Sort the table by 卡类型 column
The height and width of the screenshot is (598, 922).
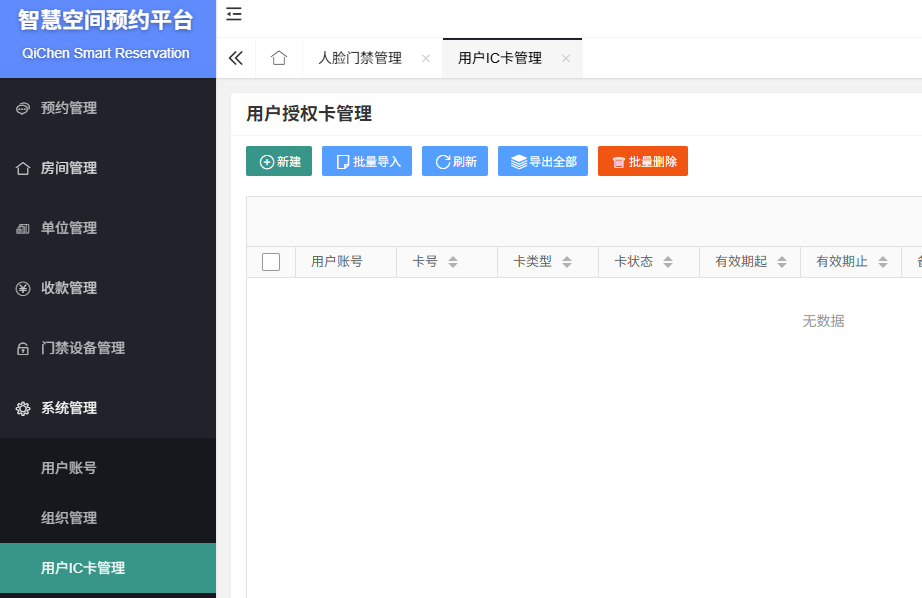[566, 262]
